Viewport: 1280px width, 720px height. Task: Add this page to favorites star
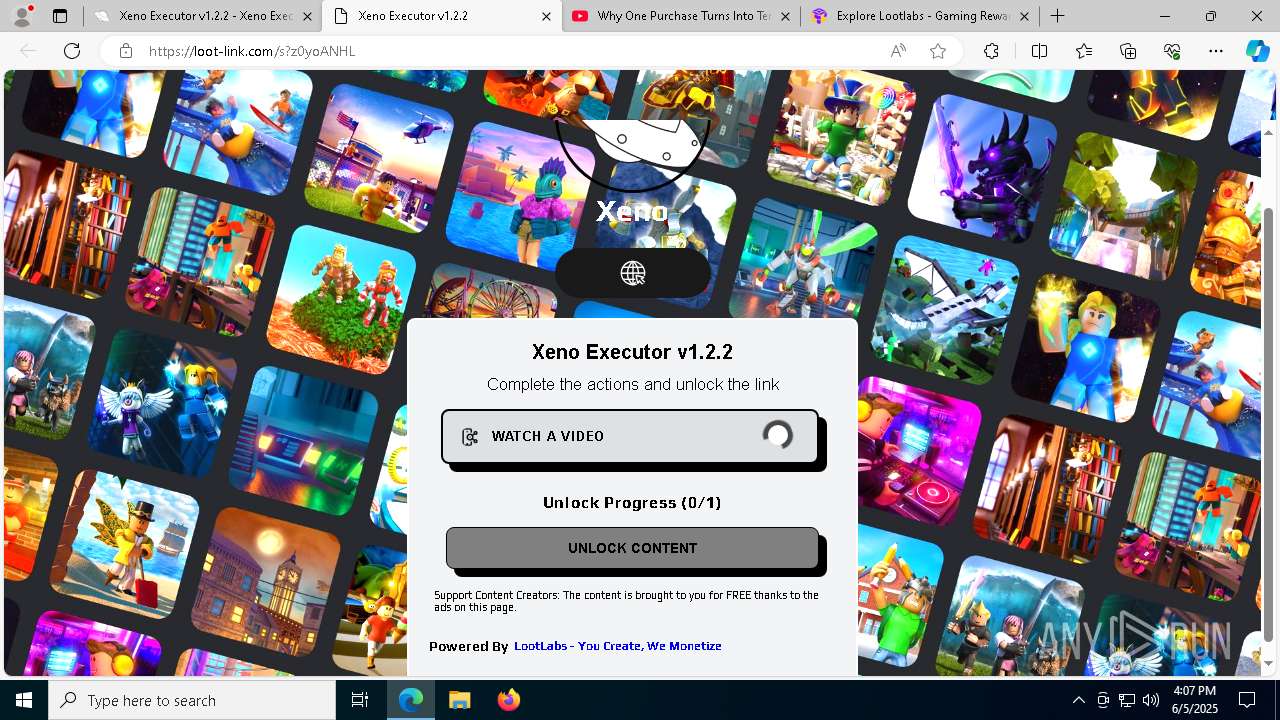click(938, 51)
